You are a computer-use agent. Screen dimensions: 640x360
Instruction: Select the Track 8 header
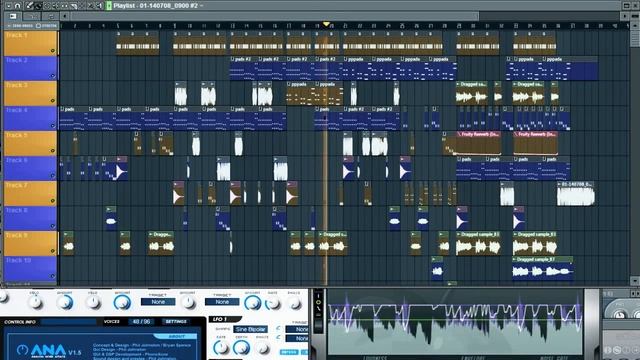tap(30, 218)
